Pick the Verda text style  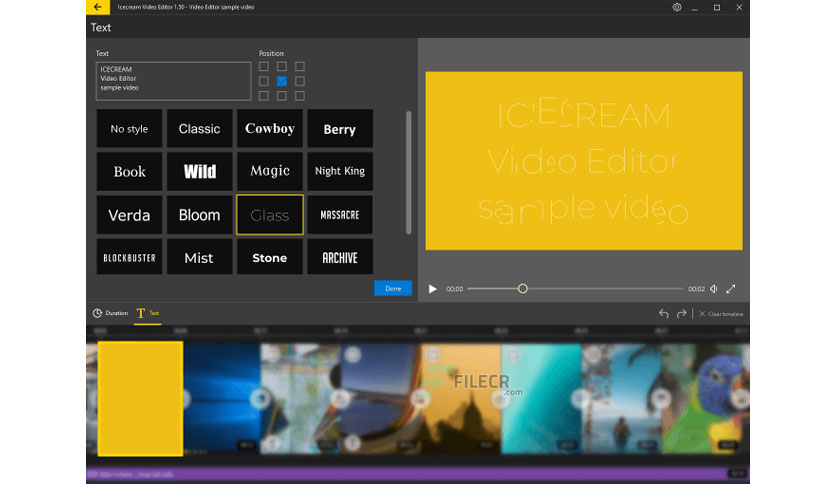[x=130, y=215]
